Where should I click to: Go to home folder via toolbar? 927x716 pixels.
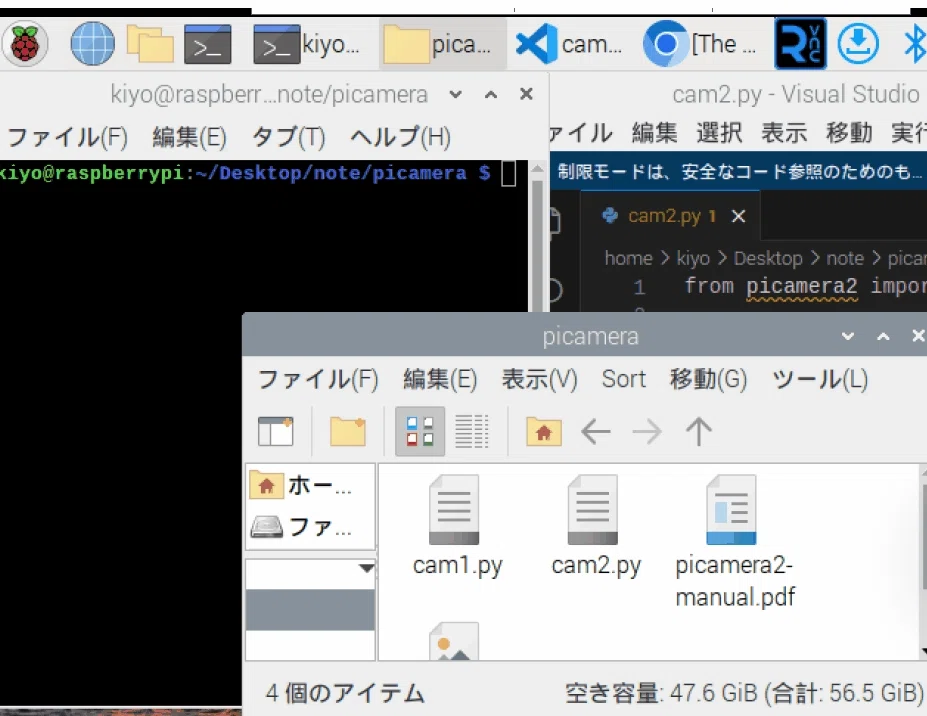point(543,432)
